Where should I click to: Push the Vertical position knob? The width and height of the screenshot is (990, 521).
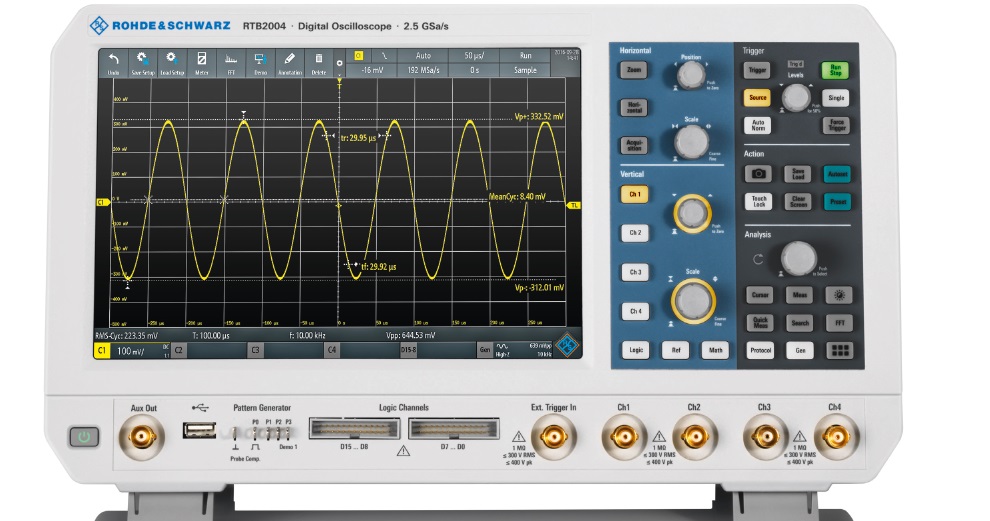coord(692,213)
